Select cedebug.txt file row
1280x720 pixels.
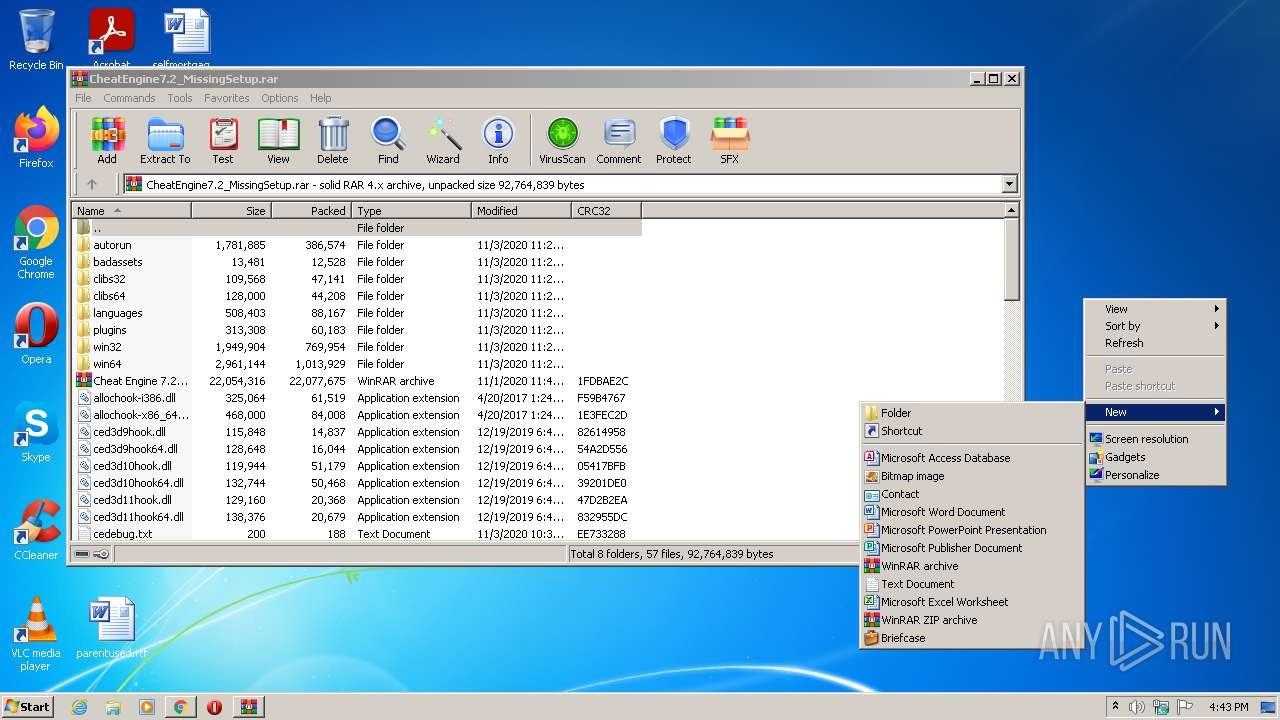tap(357, 534)
